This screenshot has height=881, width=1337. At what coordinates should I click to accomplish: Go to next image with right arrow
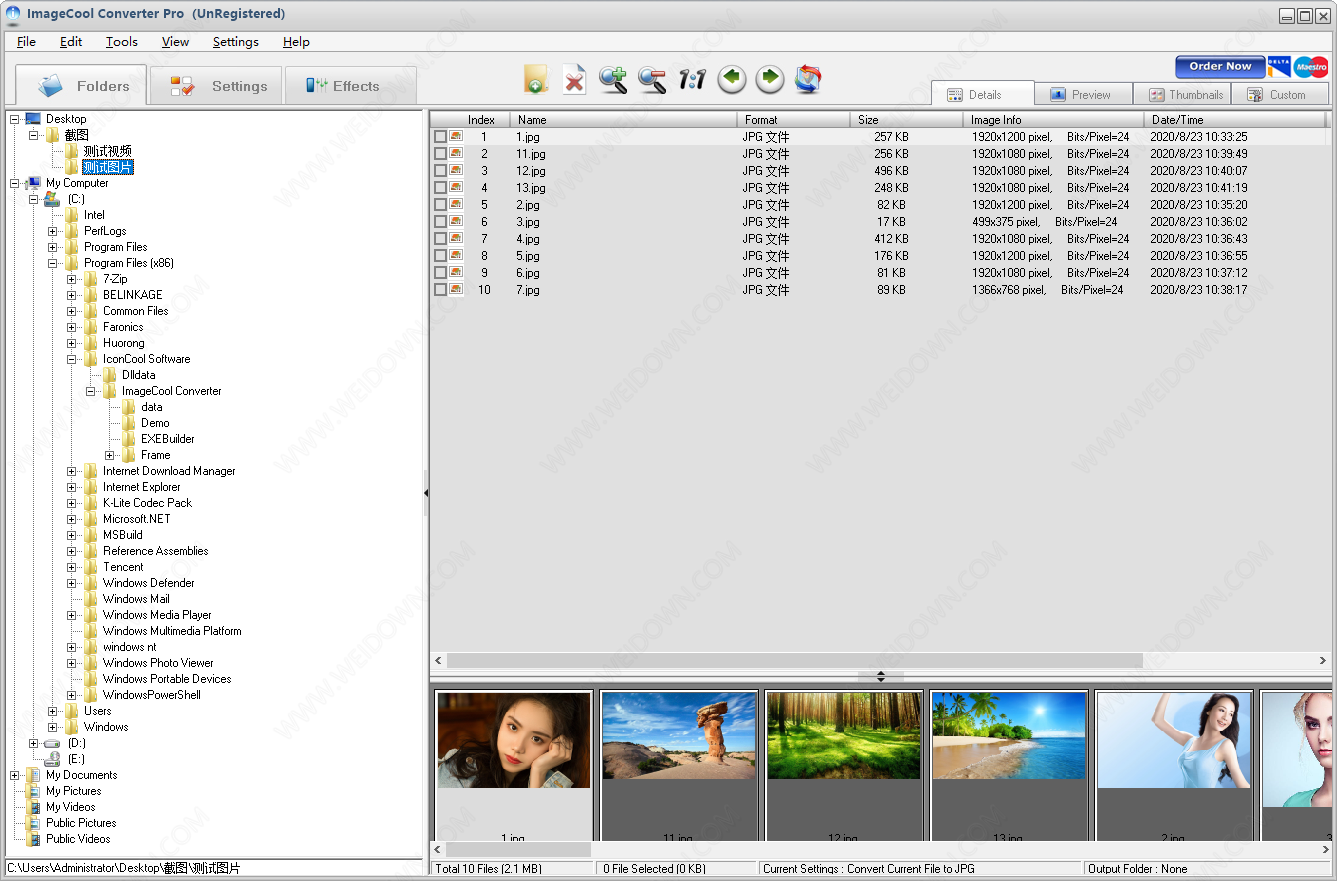(770, 79)
